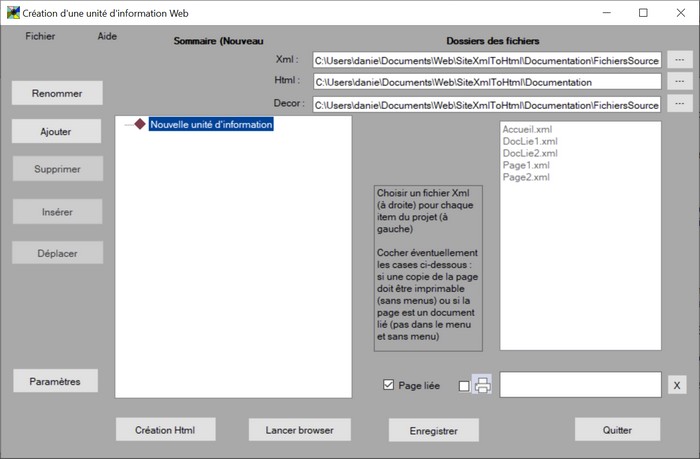
Task: Open the Fichier menu
Action: coord(40,36)
